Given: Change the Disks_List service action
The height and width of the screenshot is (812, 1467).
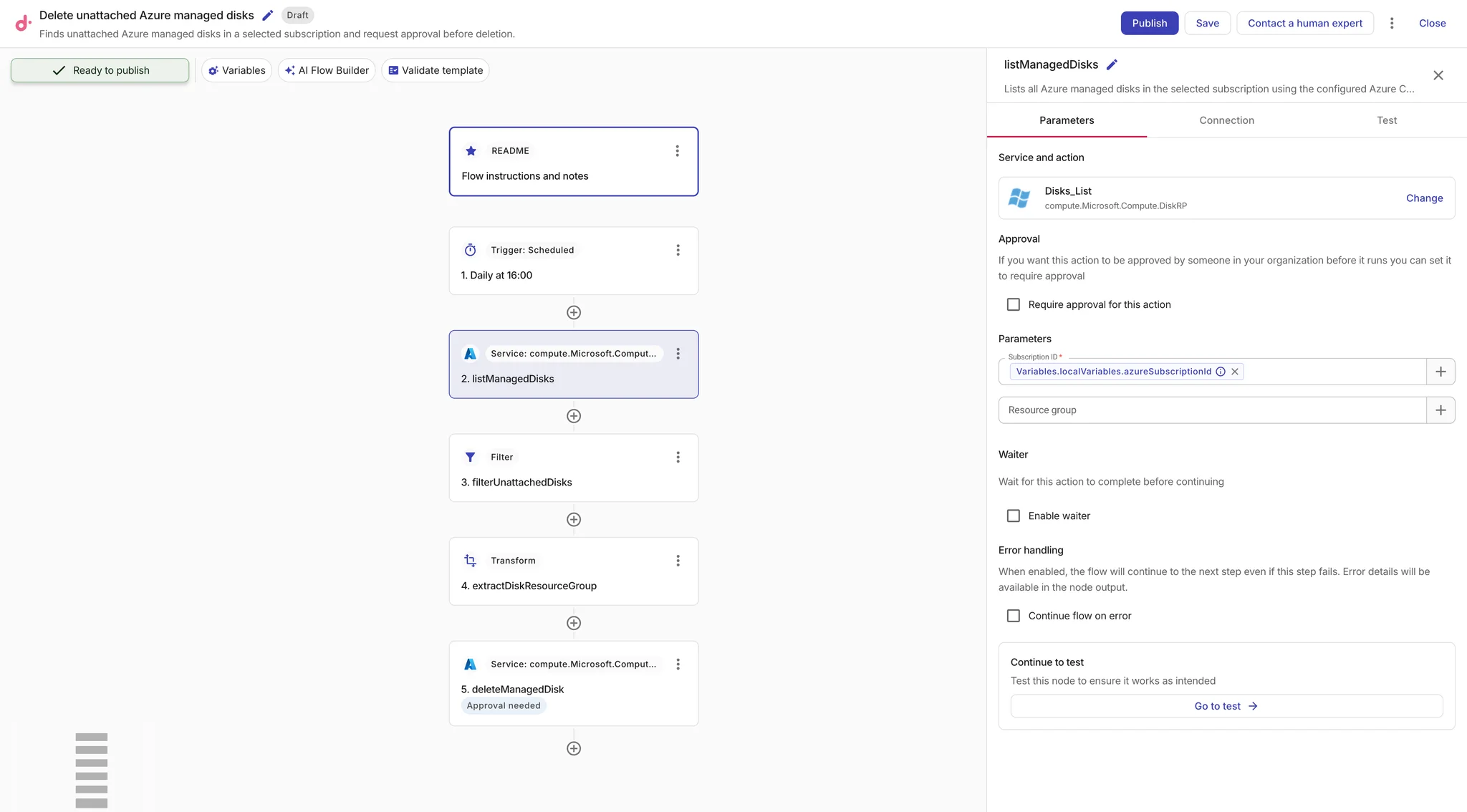Looking at the screenshot, I should (x=1424, y=198).
